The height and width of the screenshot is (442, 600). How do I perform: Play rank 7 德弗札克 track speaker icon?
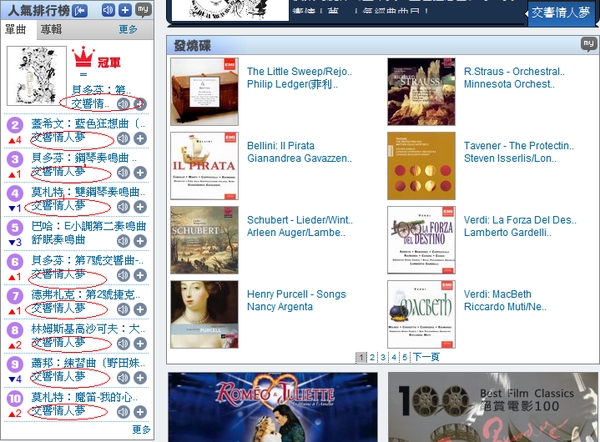[x=123, y=309]
